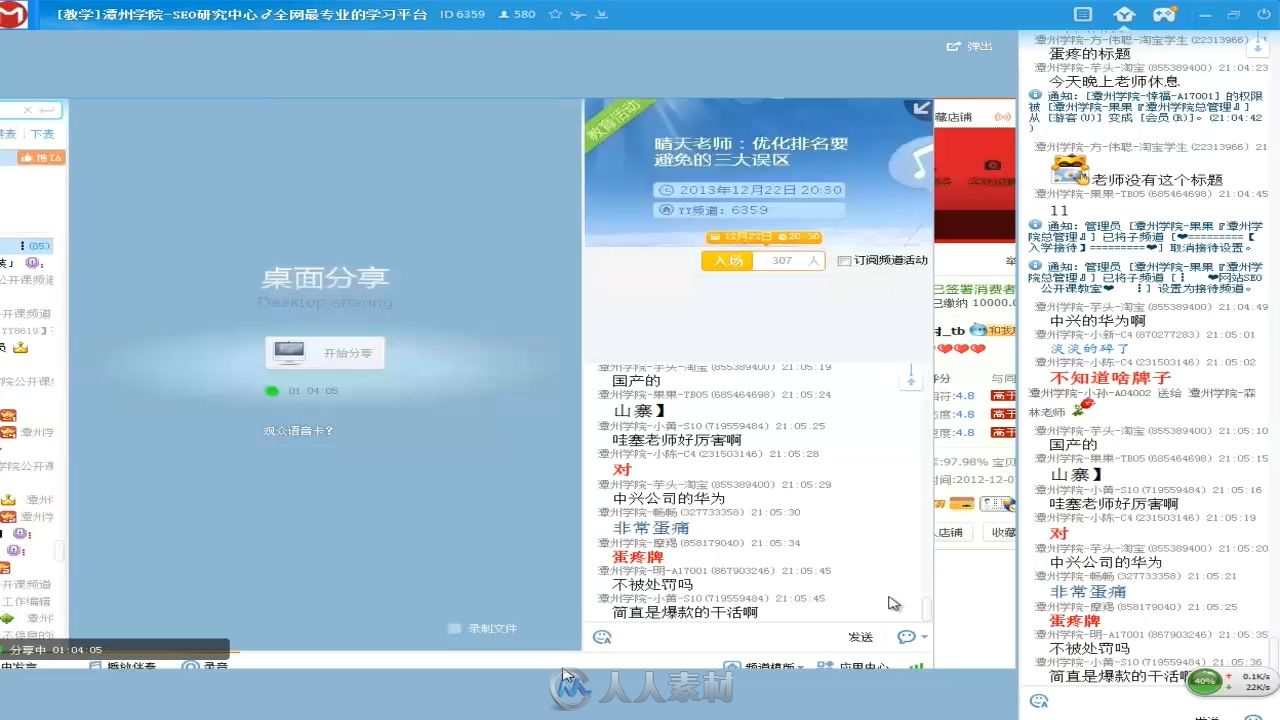This screenshot has width=1280, height=720.
Task: Click the 580 online users count
Action: click(x=517, y=15)
